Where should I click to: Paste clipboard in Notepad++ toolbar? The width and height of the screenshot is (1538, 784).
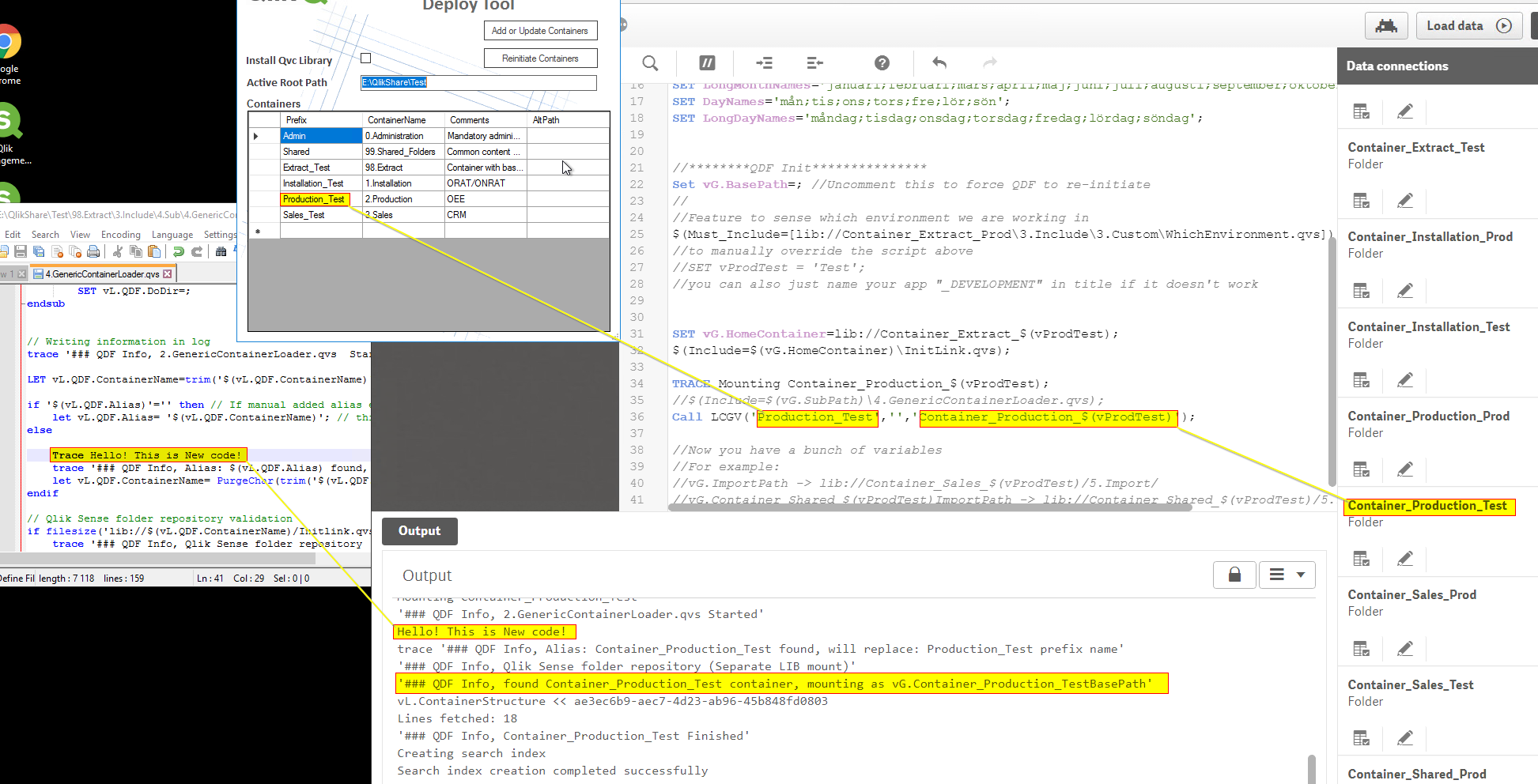pyautogui.click(x=154, y=251)
